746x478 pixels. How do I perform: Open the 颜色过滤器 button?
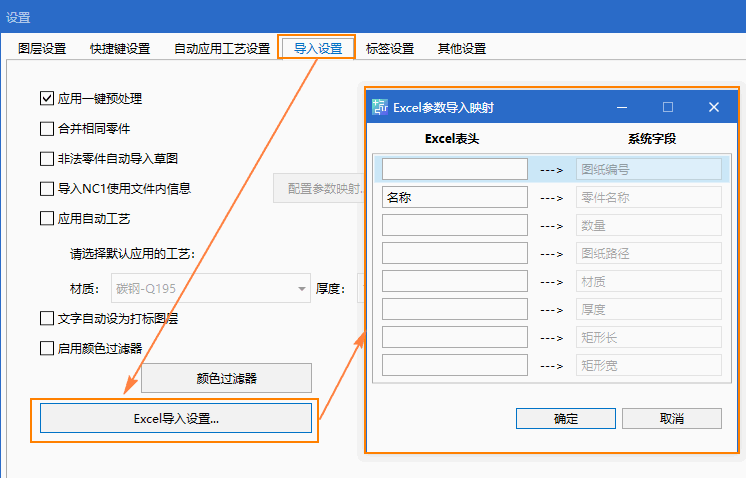[x=226, y=378]
